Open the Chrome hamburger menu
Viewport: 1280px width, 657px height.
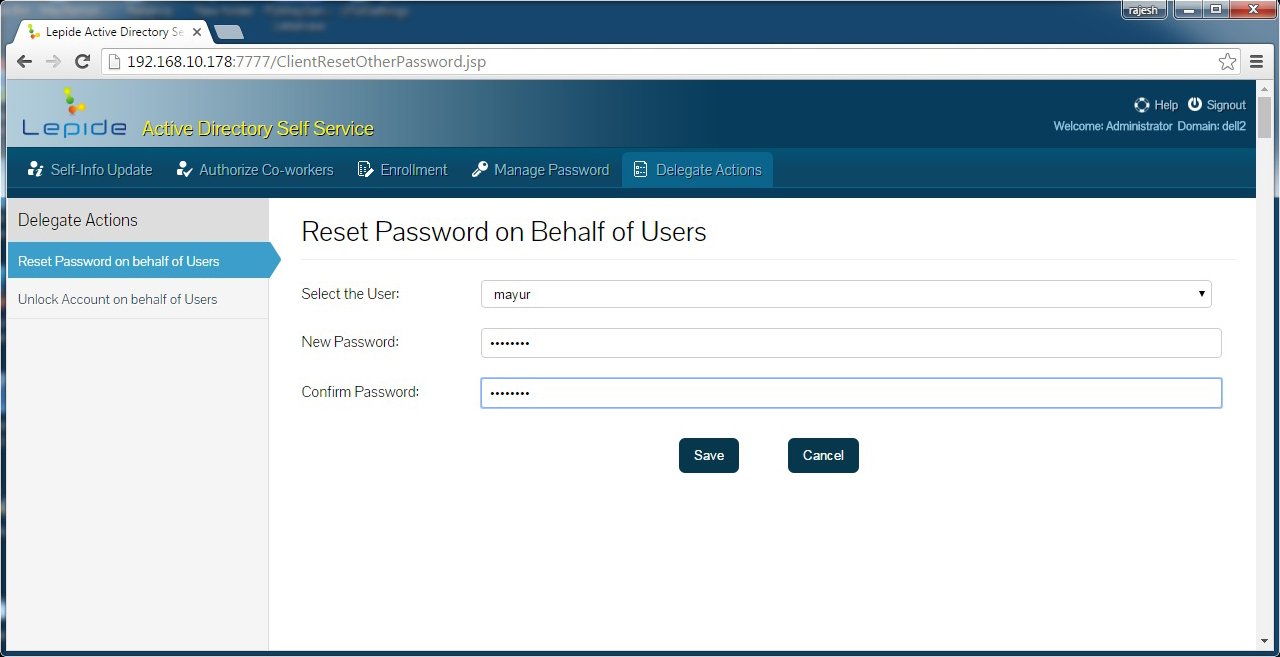[1257, 62]
